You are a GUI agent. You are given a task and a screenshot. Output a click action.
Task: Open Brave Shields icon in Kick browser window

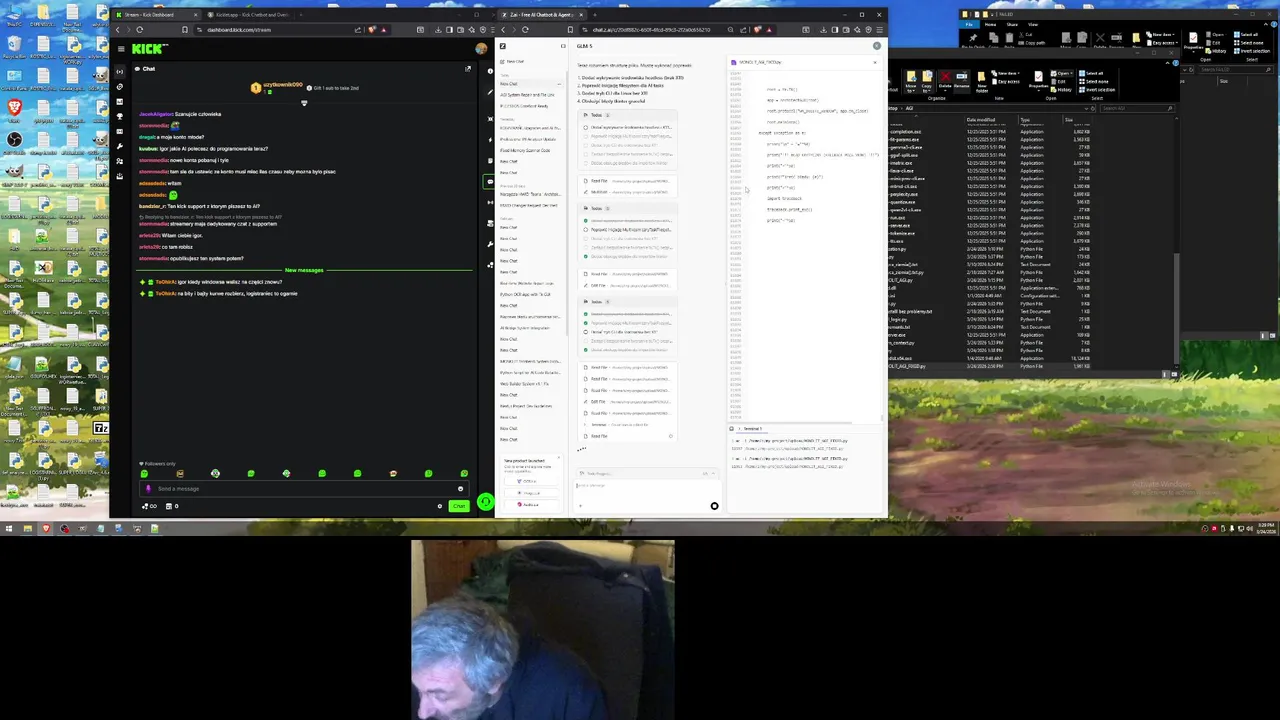(372, 30)
